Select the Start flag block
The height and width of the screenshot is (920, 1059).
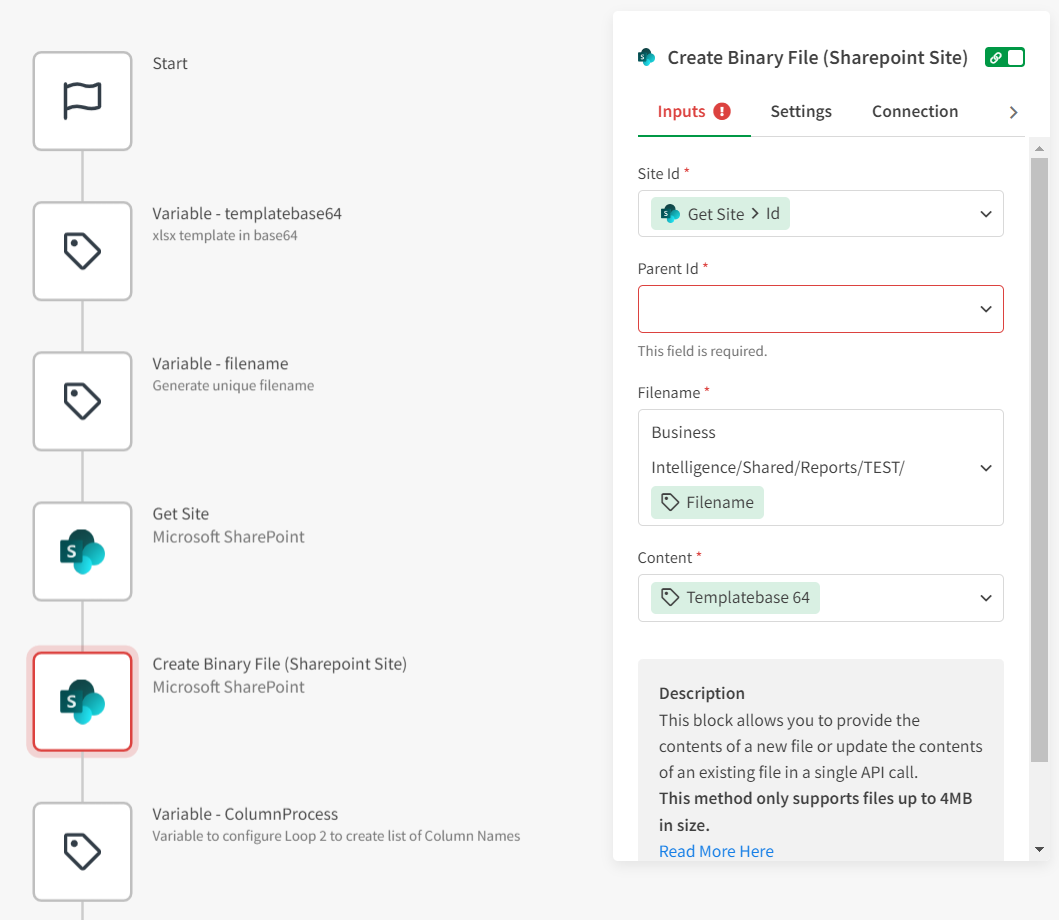pos(82,101)
